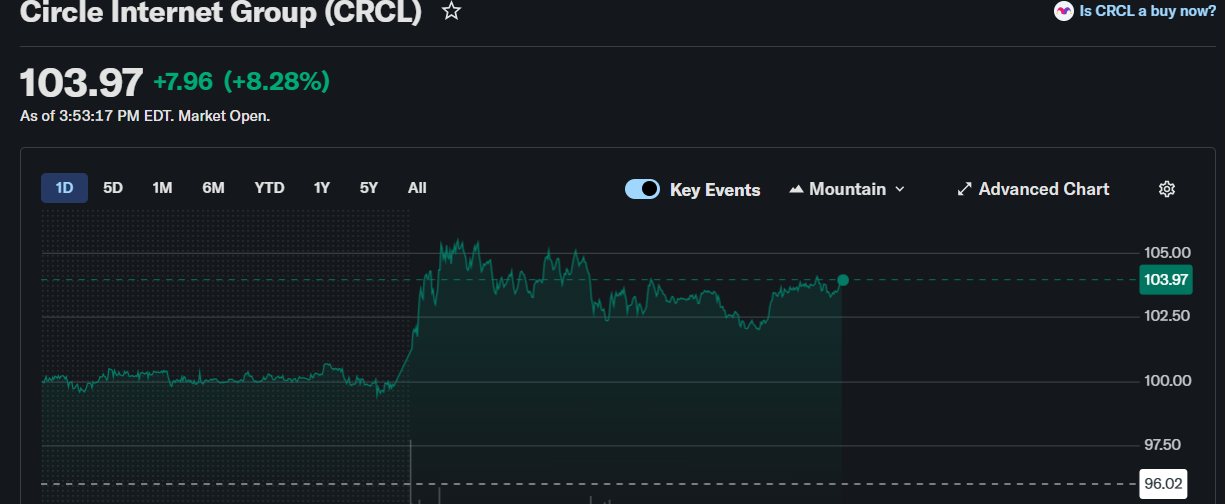Click the 100.00 axis label

click(x=1167, y=380)
